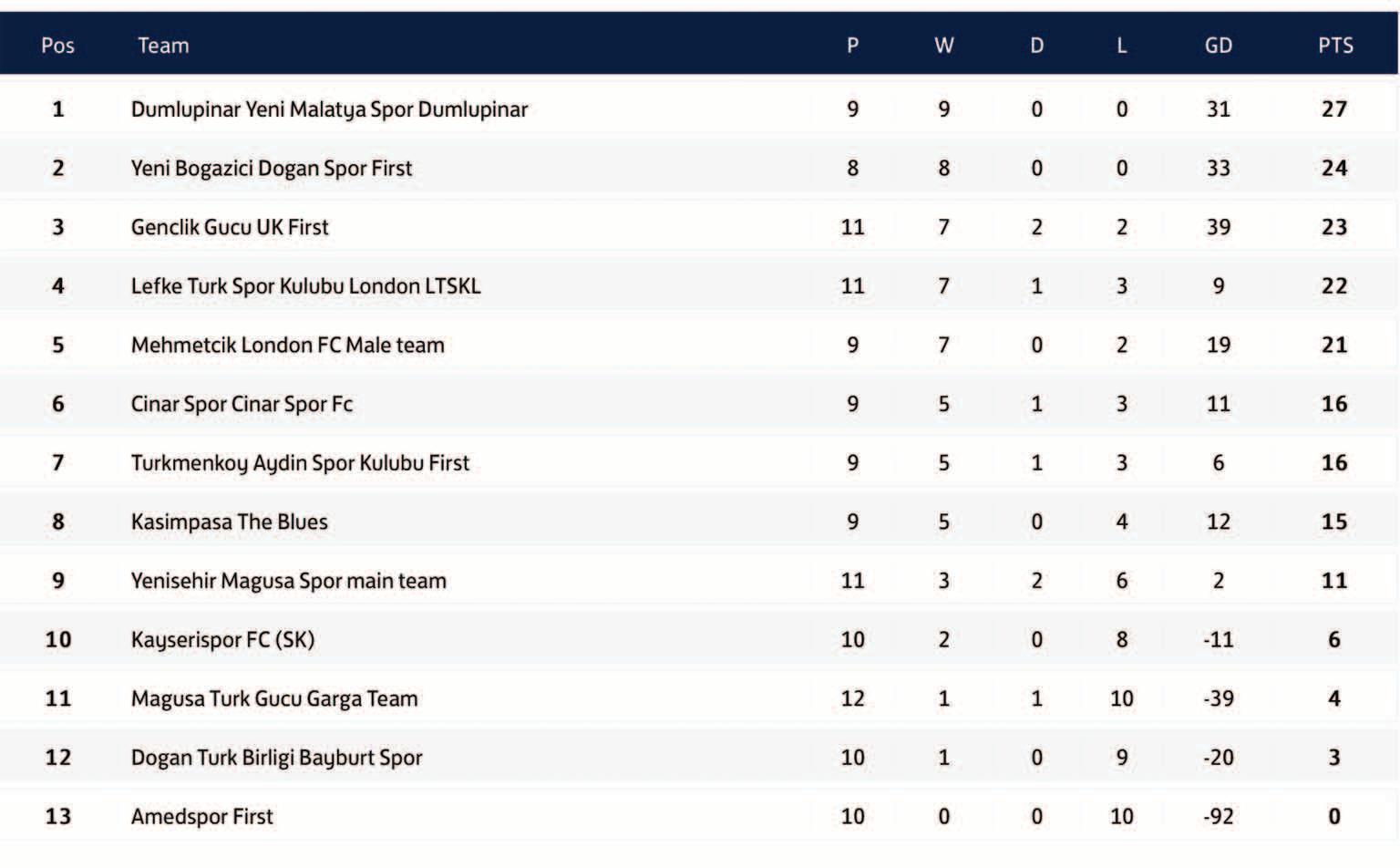Select Genclik Gucu UK First team
Screen dimensions: 1400x868
(x=230, y=227)
